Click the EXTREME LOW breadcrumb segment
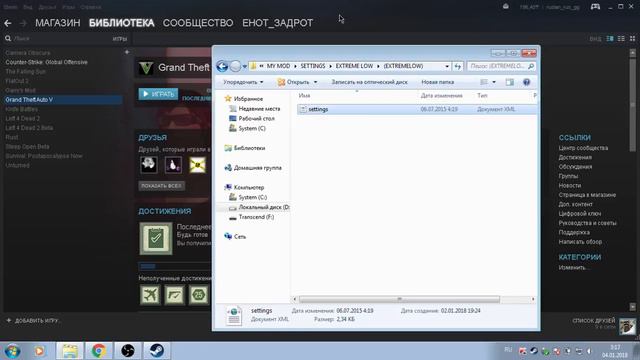The height and width of the screenshot is (360, 640). point(354,66)
